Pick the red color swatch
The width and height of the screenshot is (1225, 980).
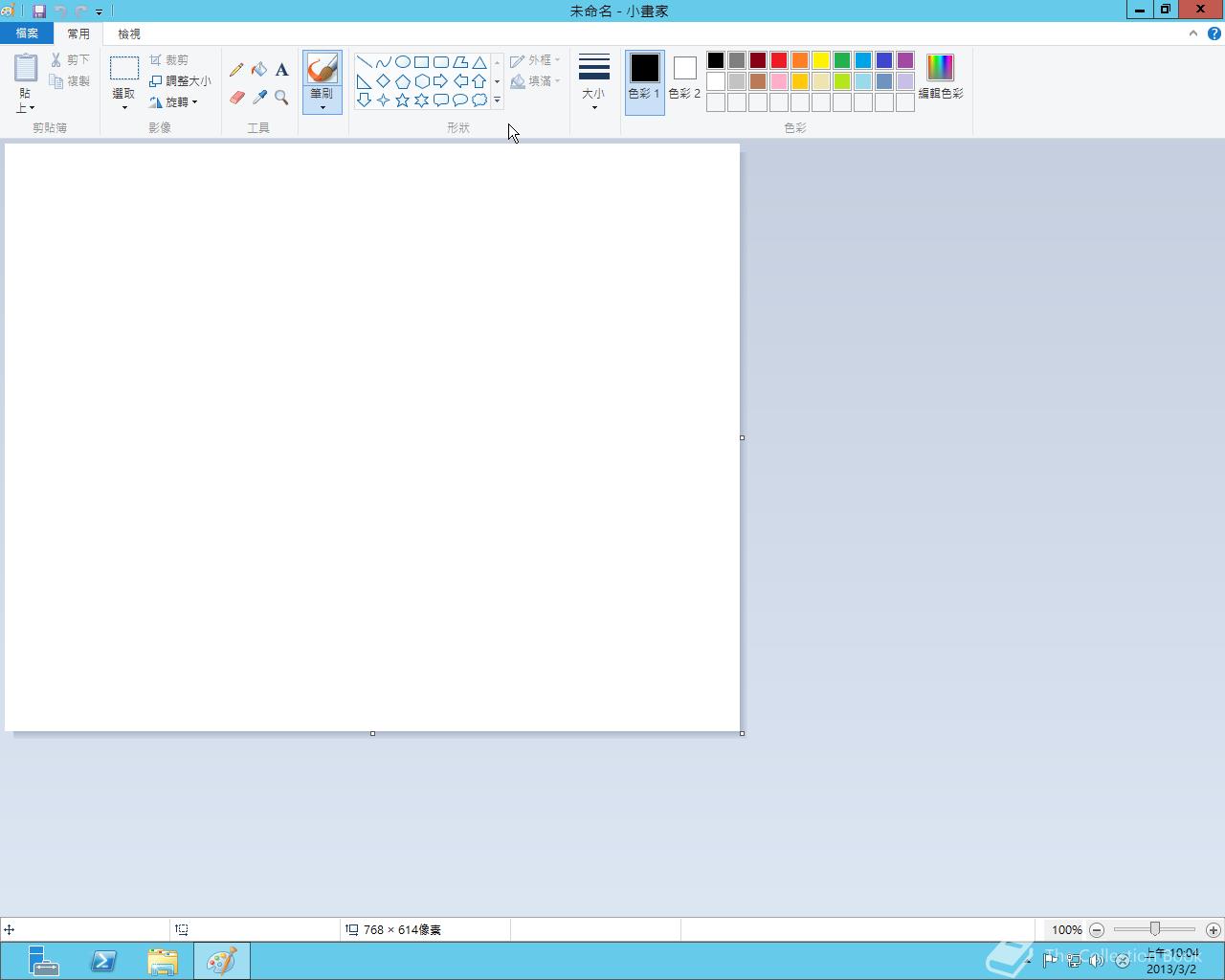point(779,60)
